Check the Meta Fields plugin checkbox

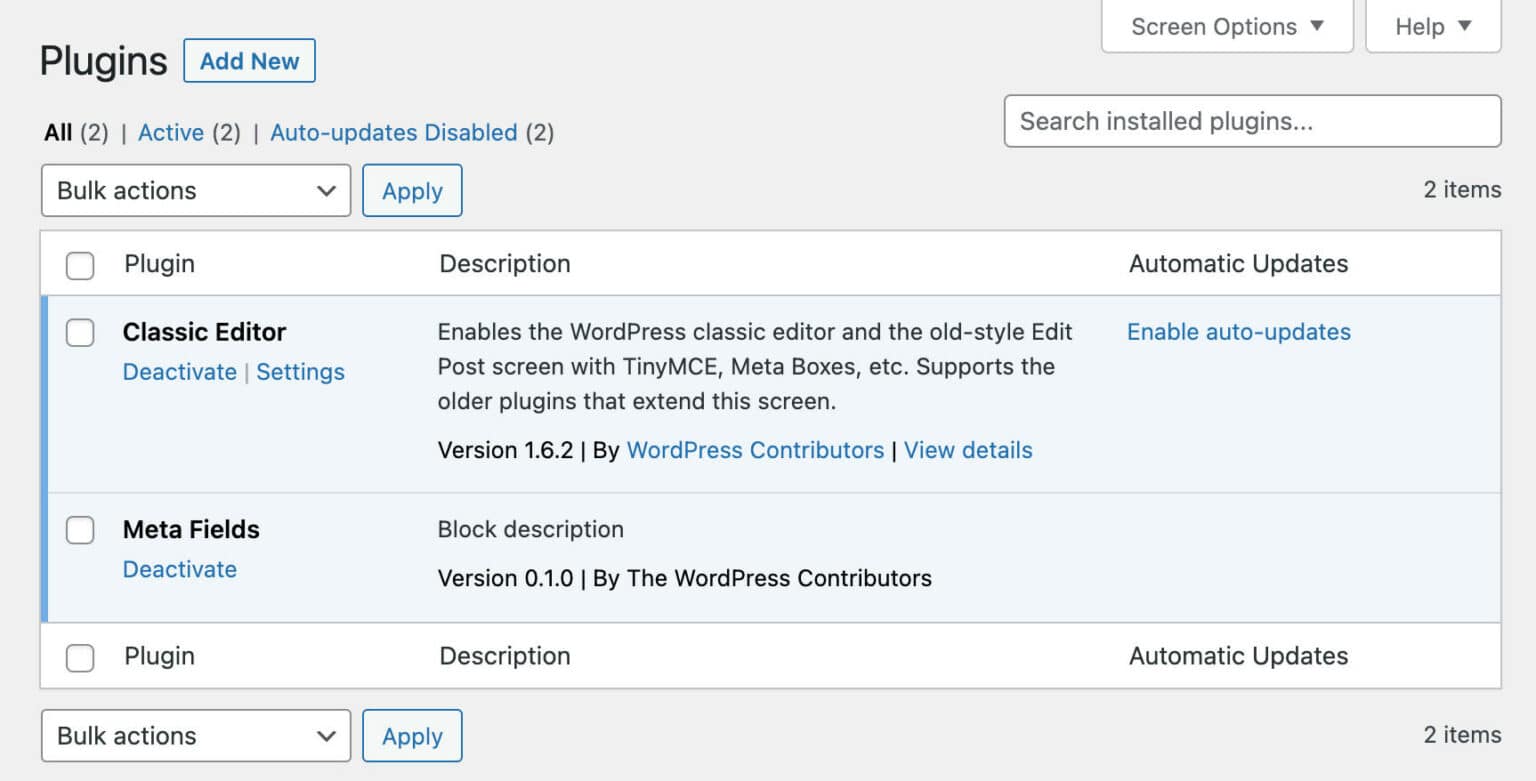[80, 530]
